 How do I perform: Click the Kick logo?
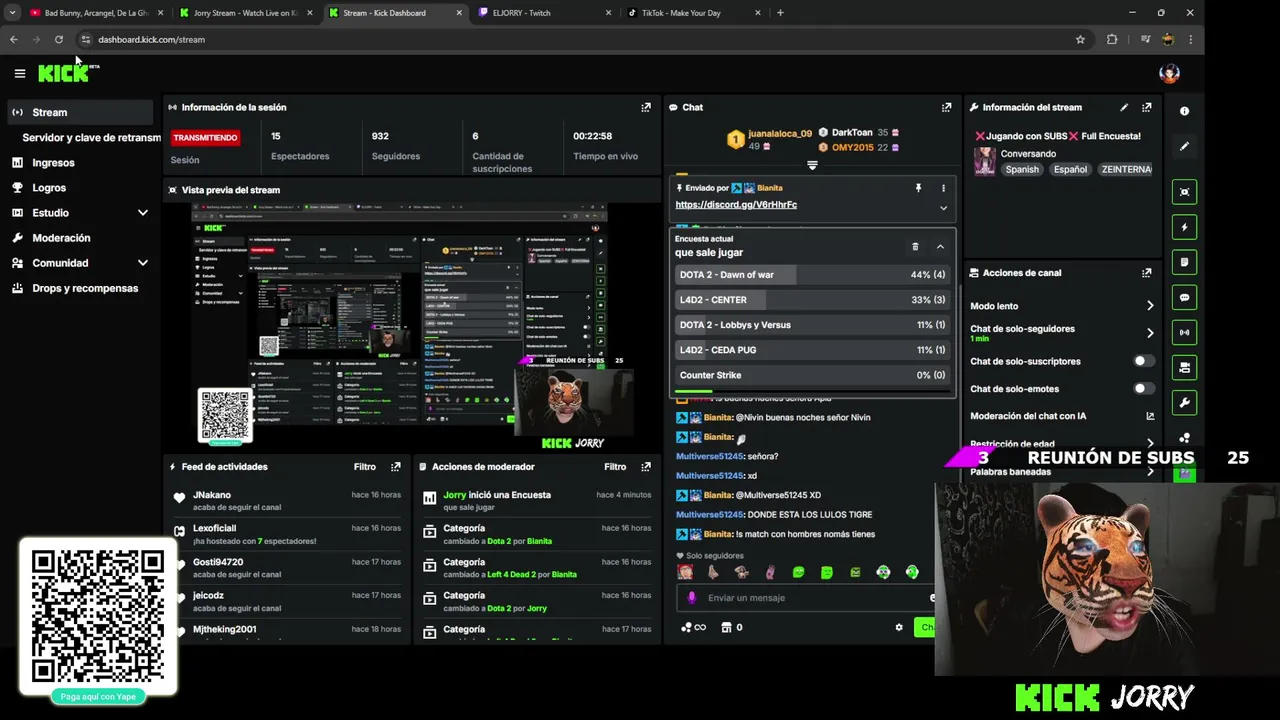66,73
